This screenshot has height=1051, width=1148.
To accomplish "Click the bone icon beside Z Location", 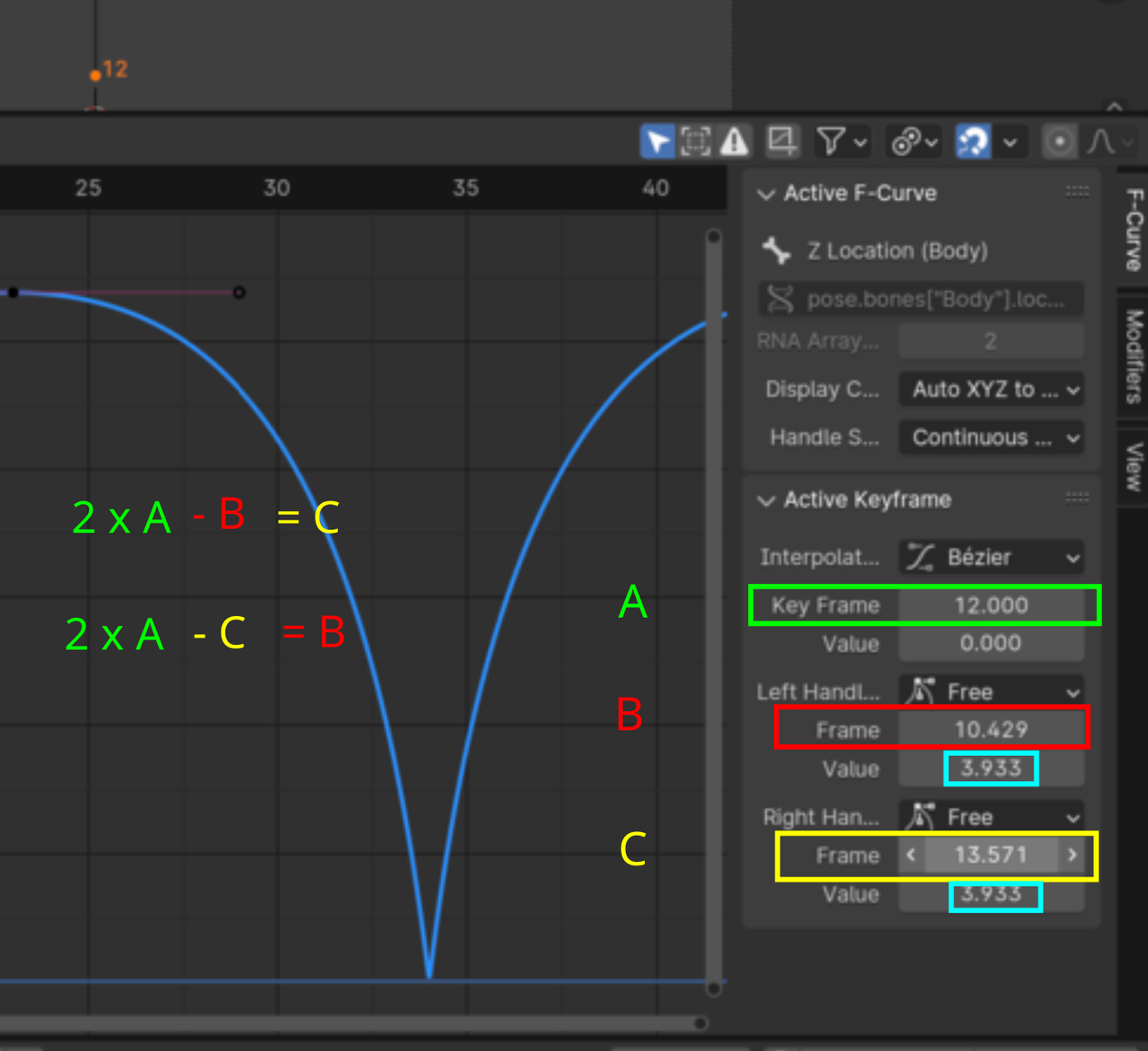I will (777, 251).
